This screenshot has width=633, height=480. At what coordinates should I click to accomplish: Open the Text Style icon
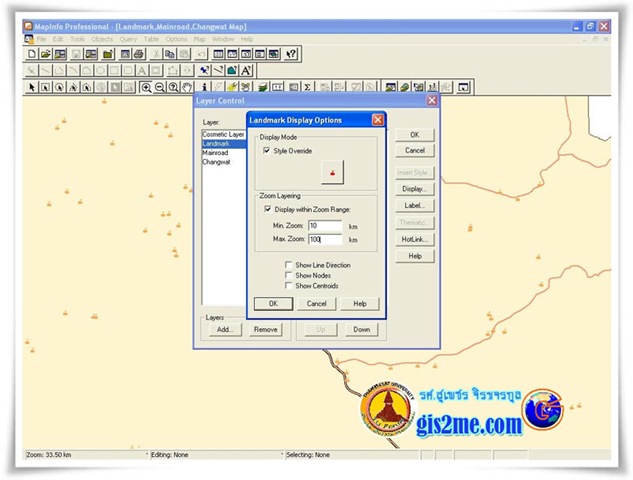pos(246,71)
